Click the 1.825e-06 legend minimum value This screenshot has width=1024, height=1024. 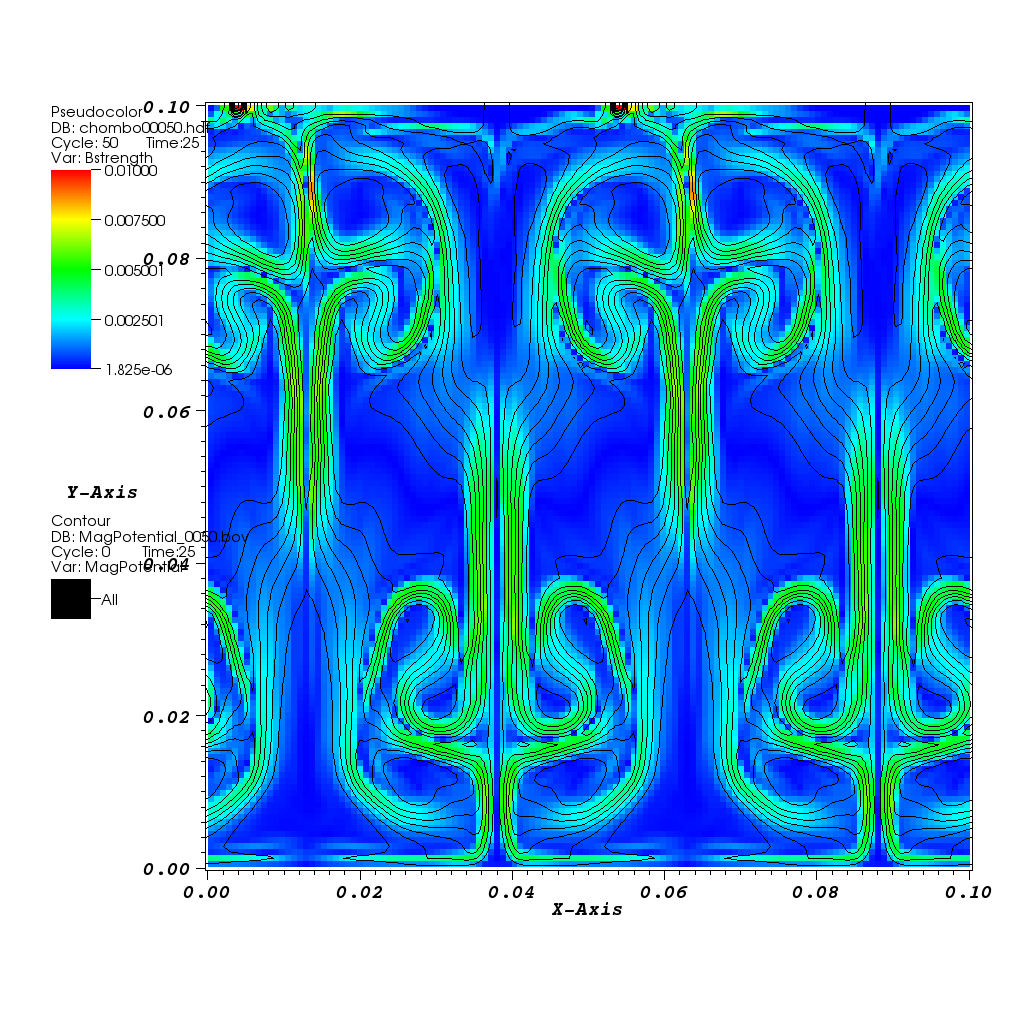138,370
